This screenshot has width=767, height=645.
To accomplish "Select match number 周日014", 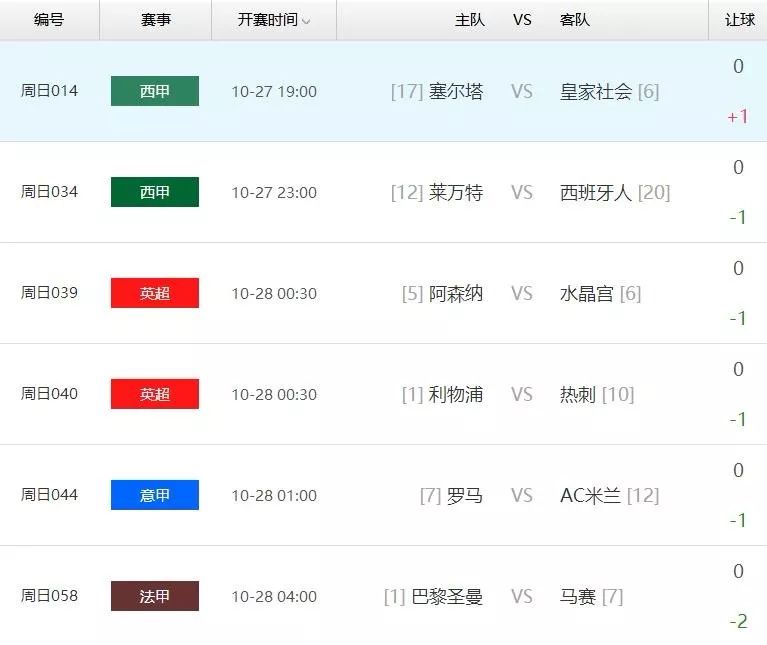I will point(49,91).
